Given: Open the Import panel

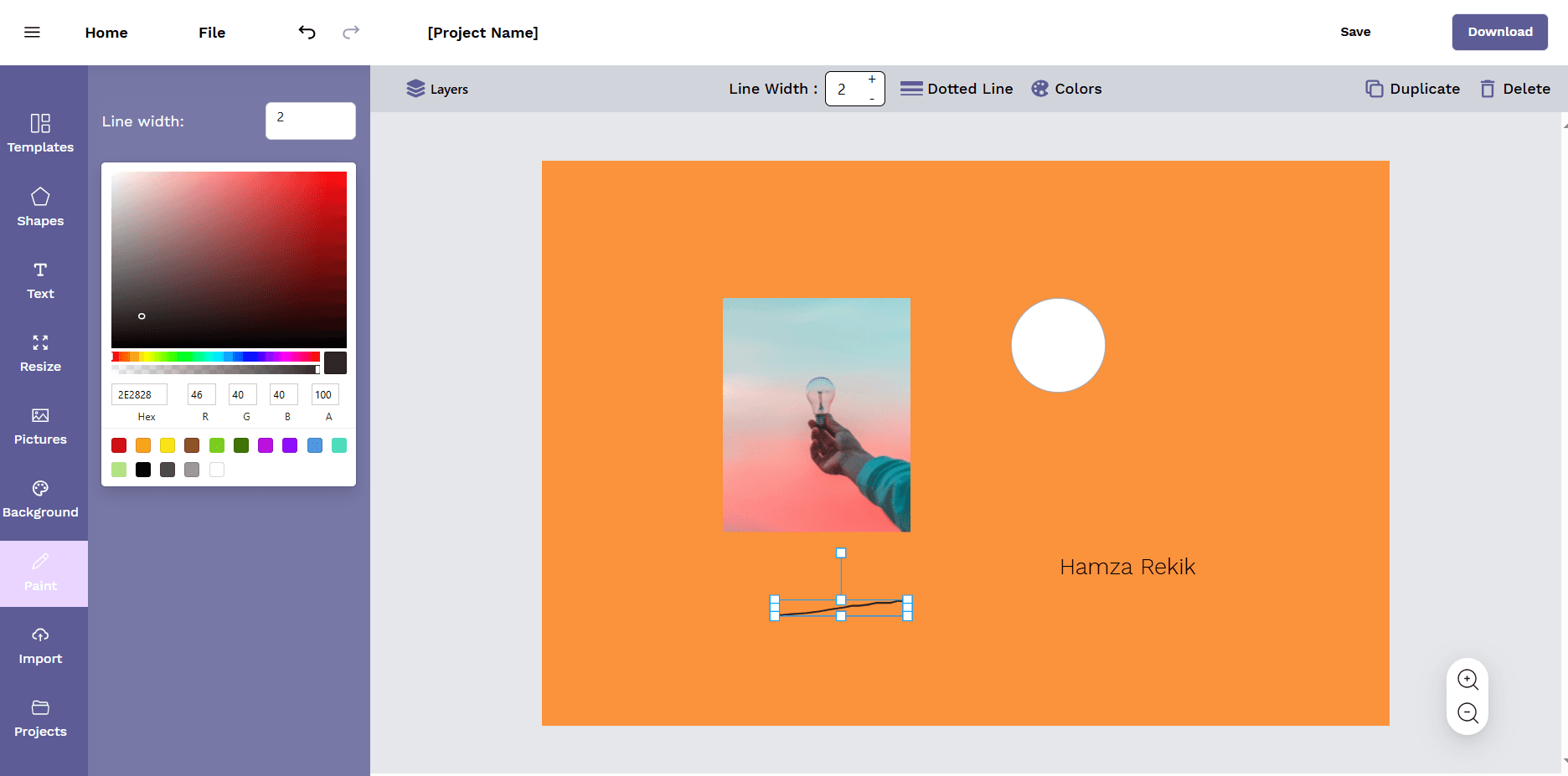Looking at the screenshot, I should tap(40, 645).
